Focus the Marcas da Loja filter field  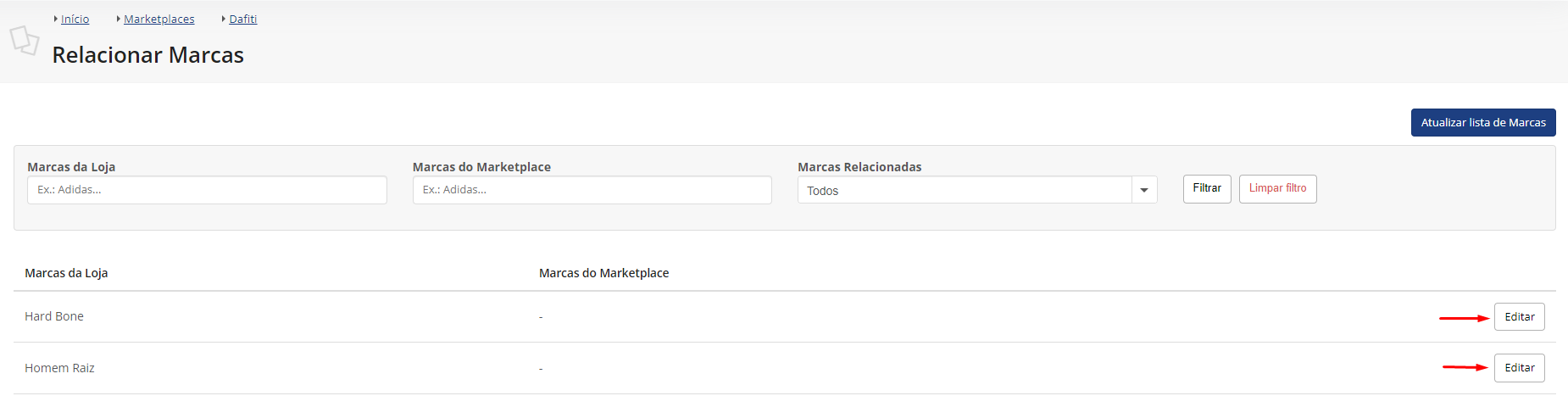pos(207,190)
